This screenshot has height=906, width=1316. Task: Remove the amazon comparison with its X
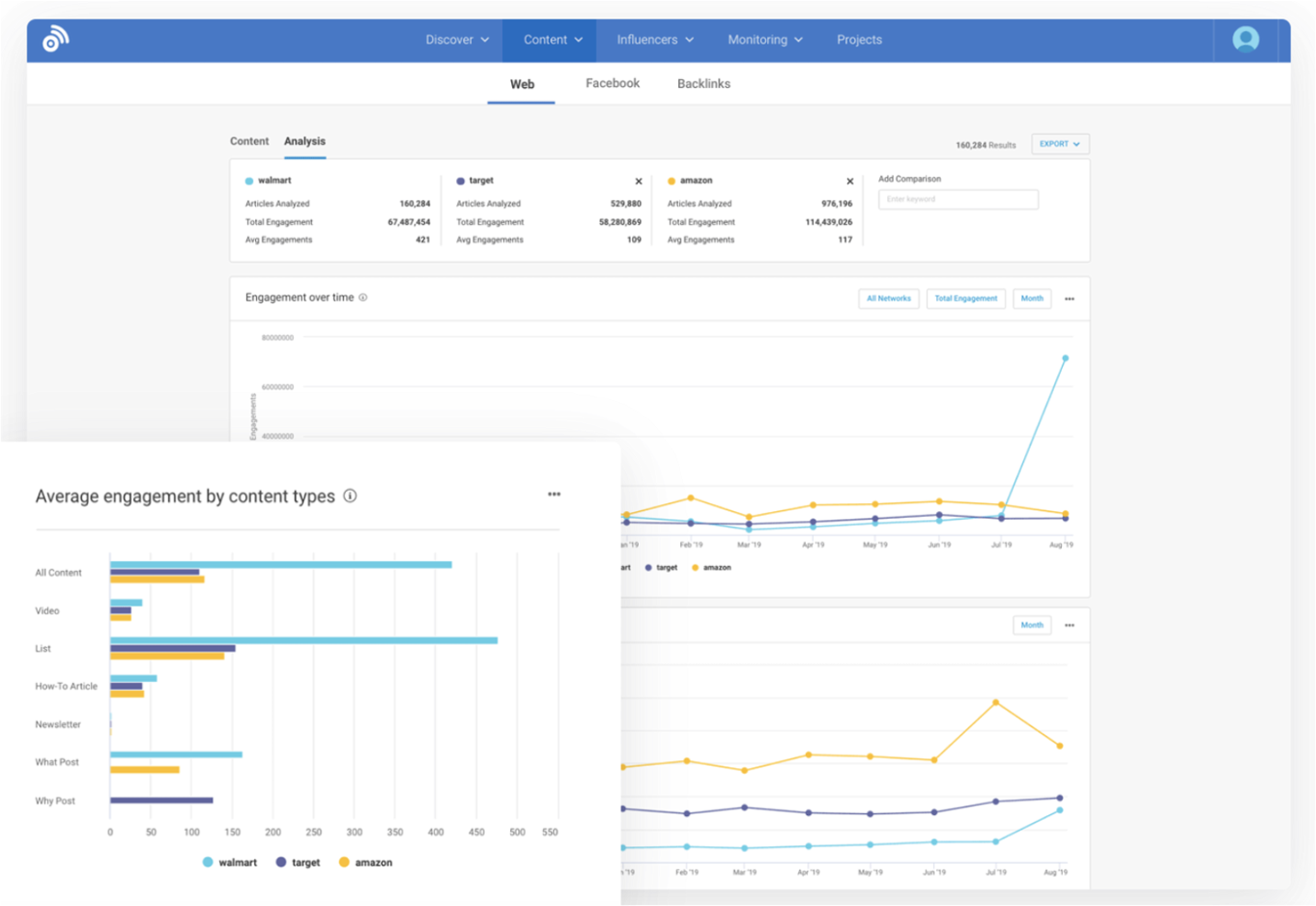point(850,182)
